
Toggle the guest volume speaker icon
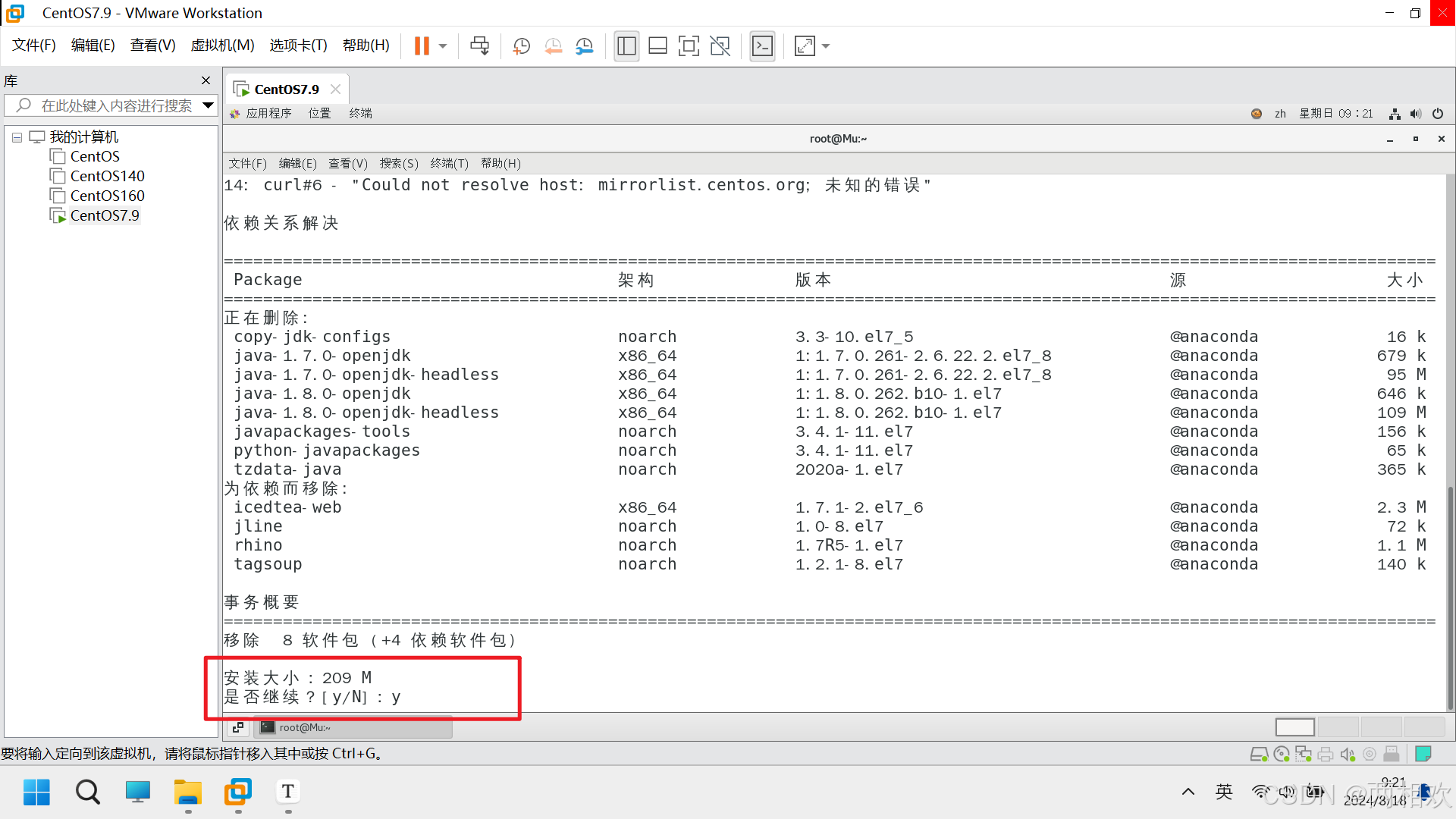click(1415, 114)
